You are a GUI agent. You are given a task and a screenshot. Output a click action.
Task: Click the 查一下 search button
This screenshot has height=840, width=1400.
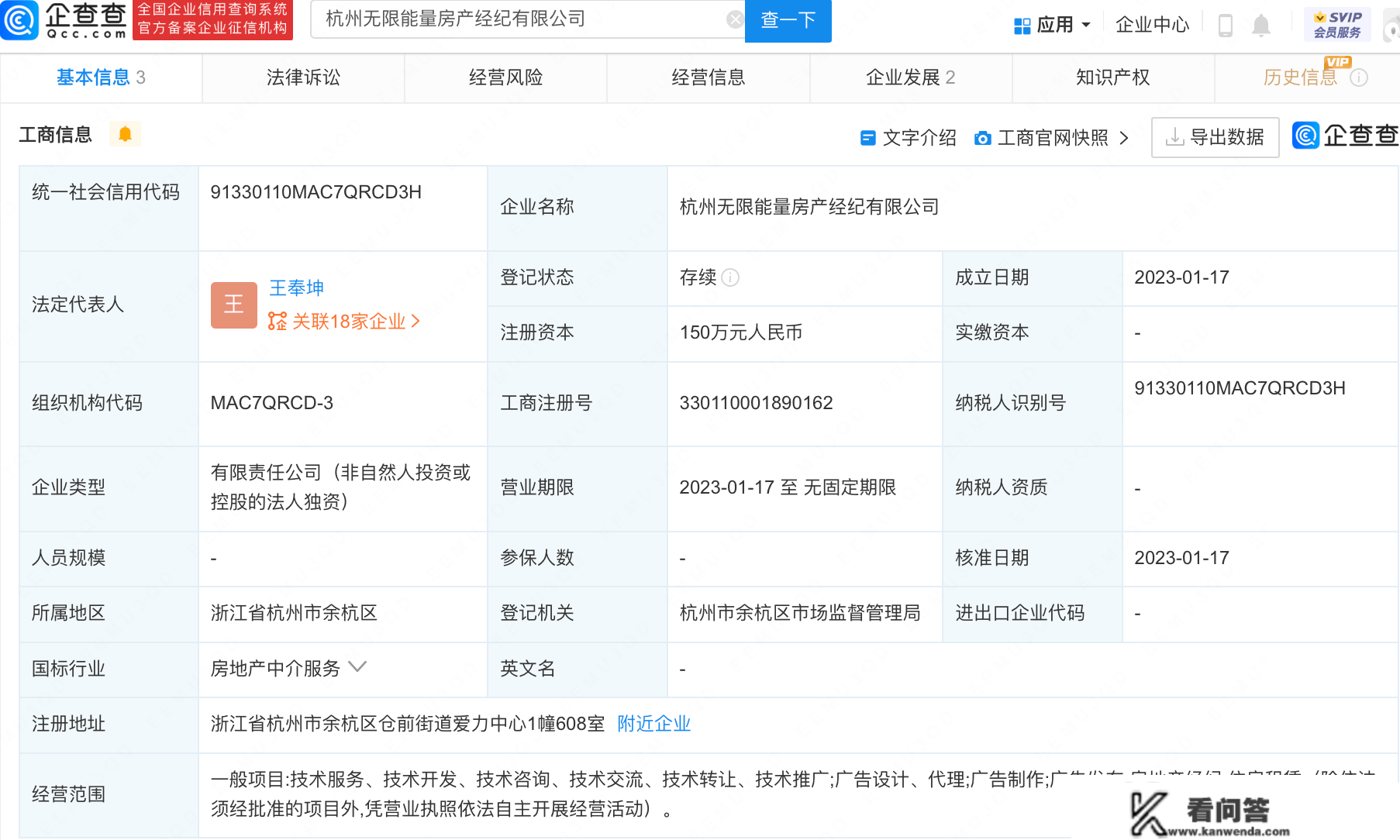[788, 20]
